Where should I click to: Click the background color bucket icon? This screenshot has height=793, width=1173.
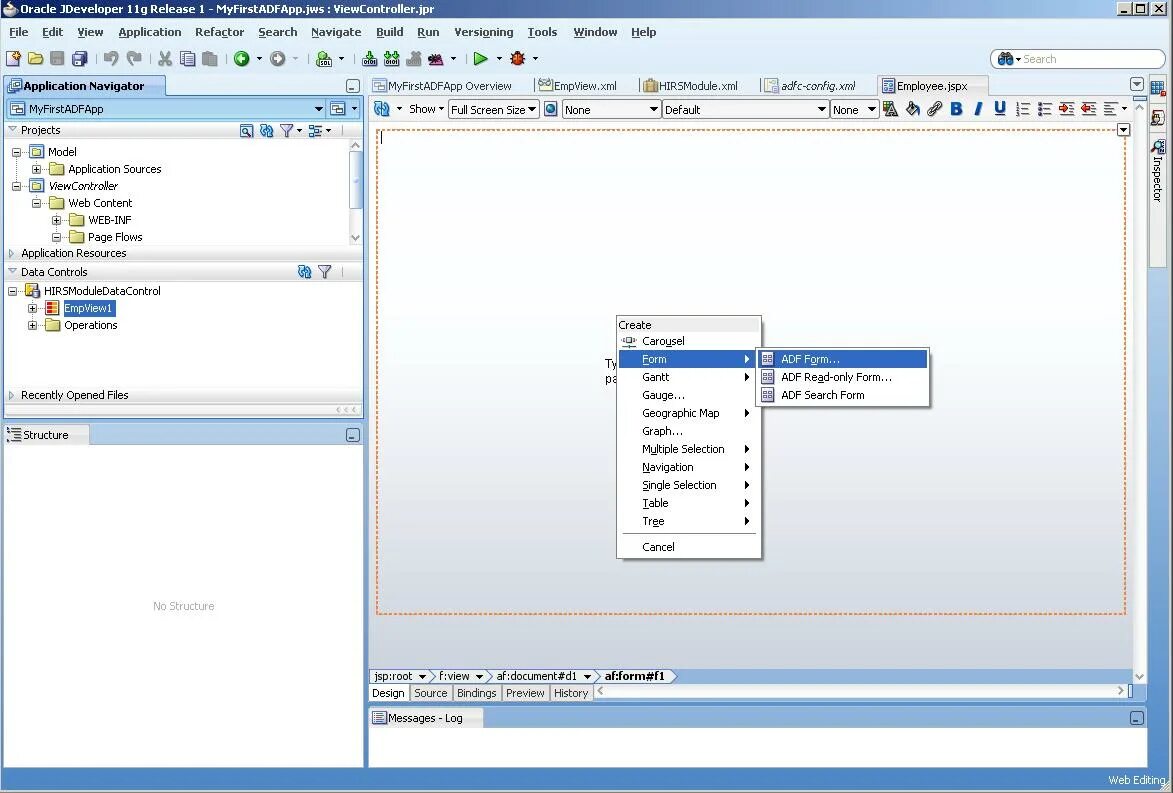click(912, 109)
